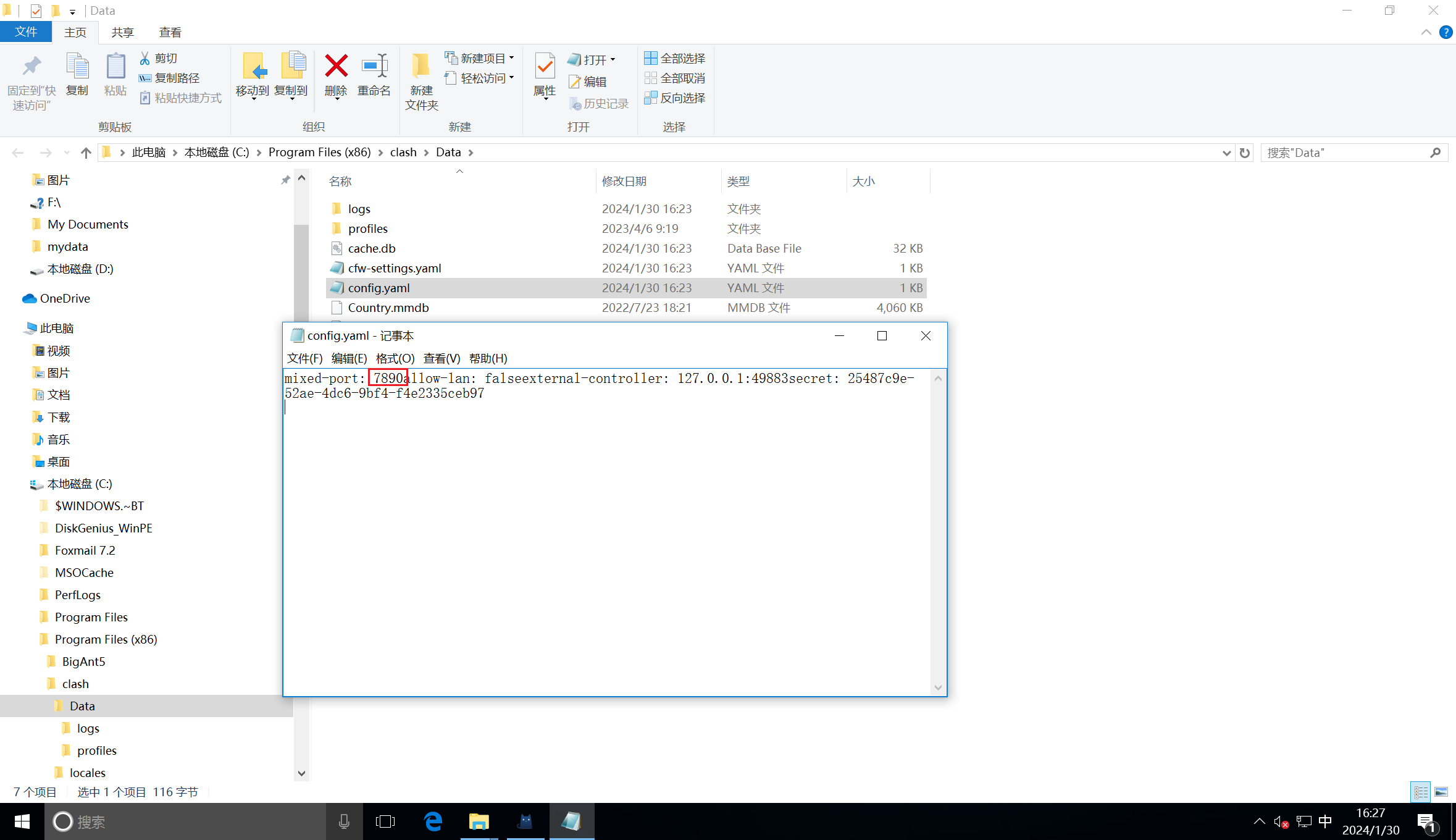Screen dimensions: 1456x840
Task: Click the Paste icon in ribbon
Action: (115, 67)
